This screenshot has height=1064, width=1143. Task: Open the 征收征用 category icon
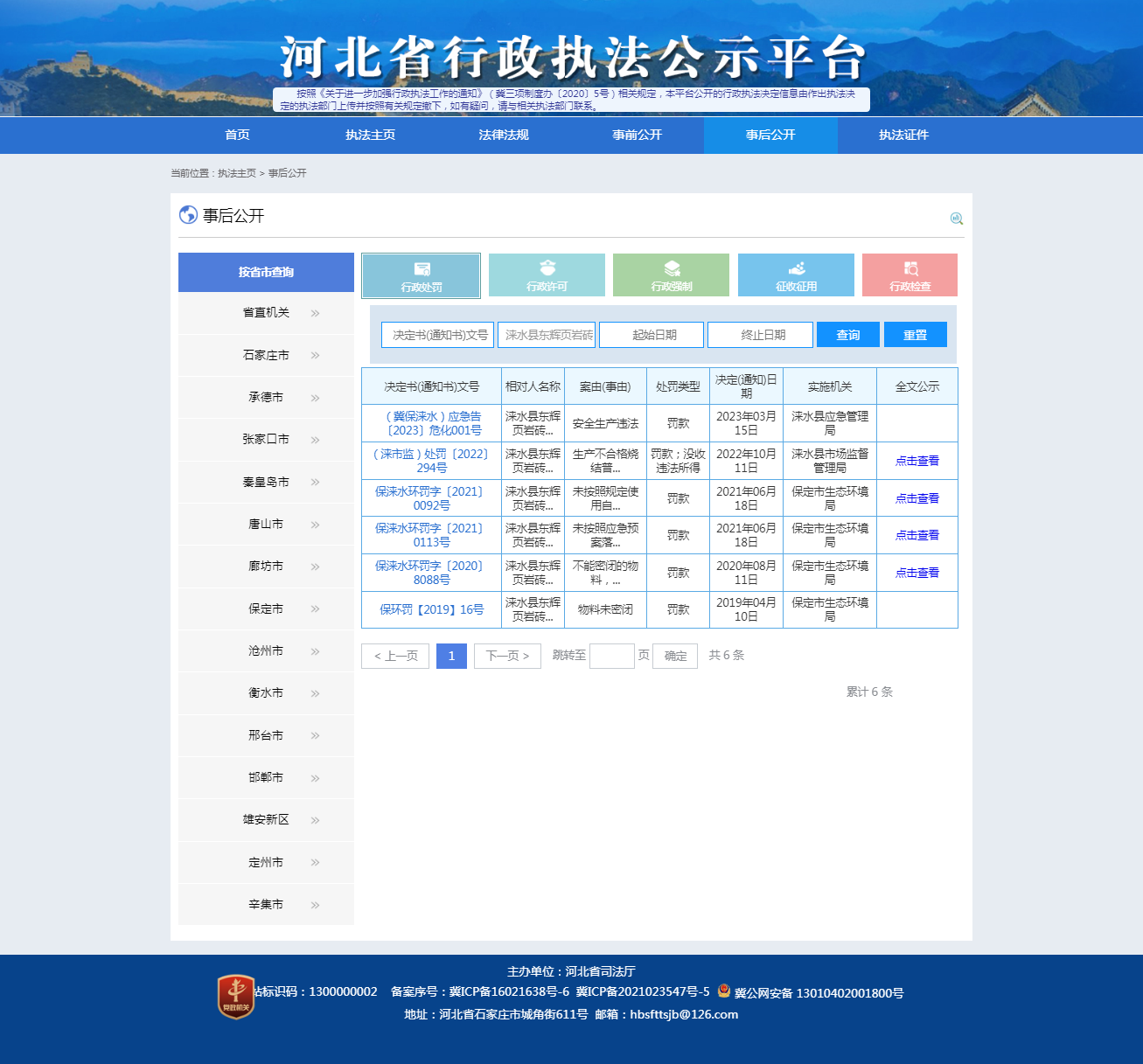(796, 269)
